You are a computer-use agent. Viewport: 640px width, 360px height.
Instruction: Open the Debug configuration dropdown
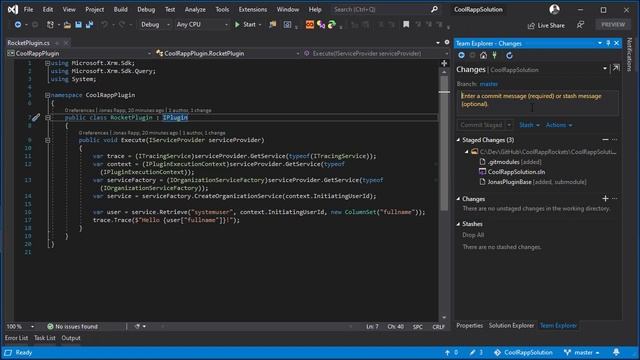155,25
